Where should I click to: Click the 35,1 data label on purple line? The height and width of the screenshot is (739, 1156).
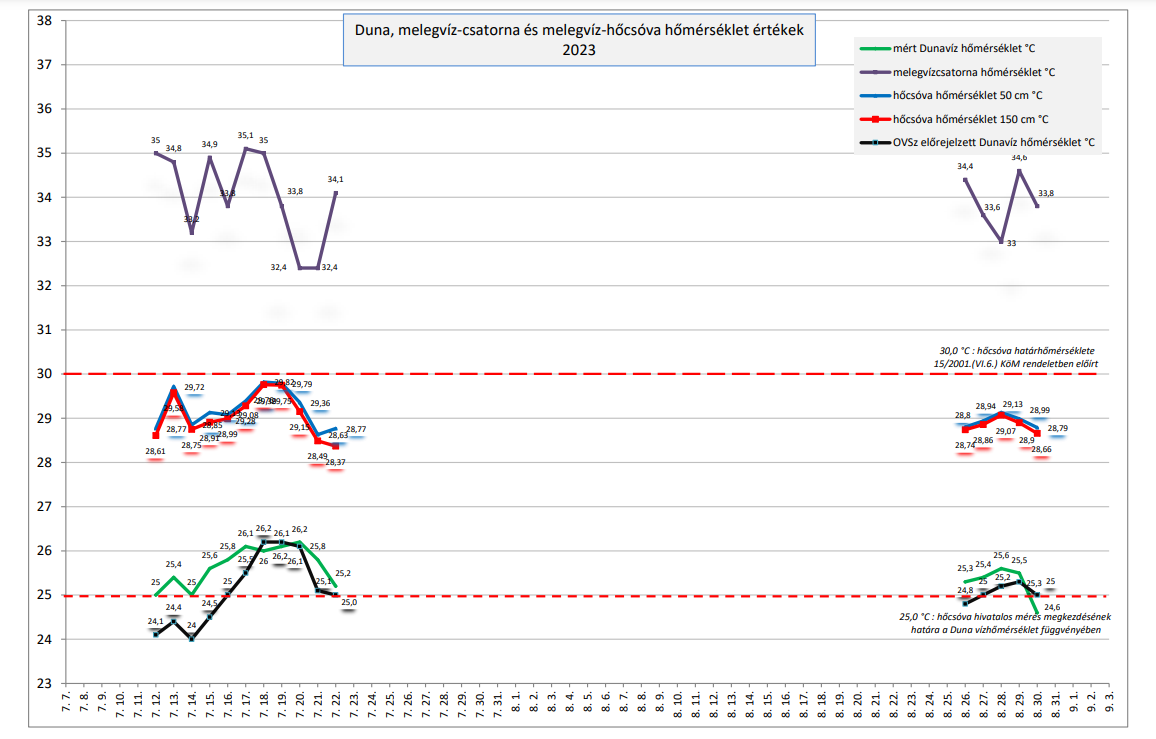point(245,135)
